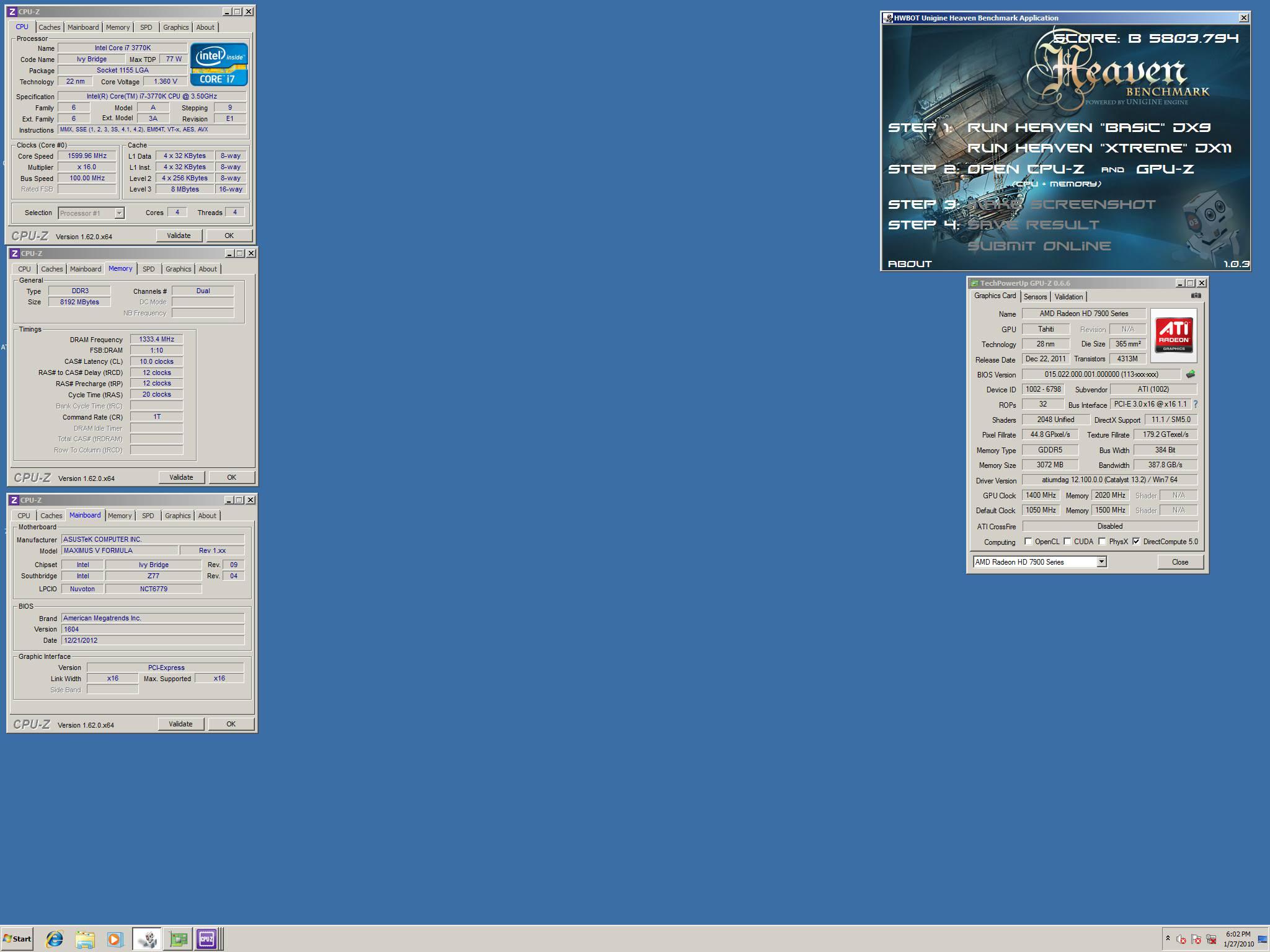The height and width of the screenshot is (952, 1270).
Task: Toggle the CUDA checkbox in GPU-Z
Action: pyautogui.click(x=1067, y=541)
